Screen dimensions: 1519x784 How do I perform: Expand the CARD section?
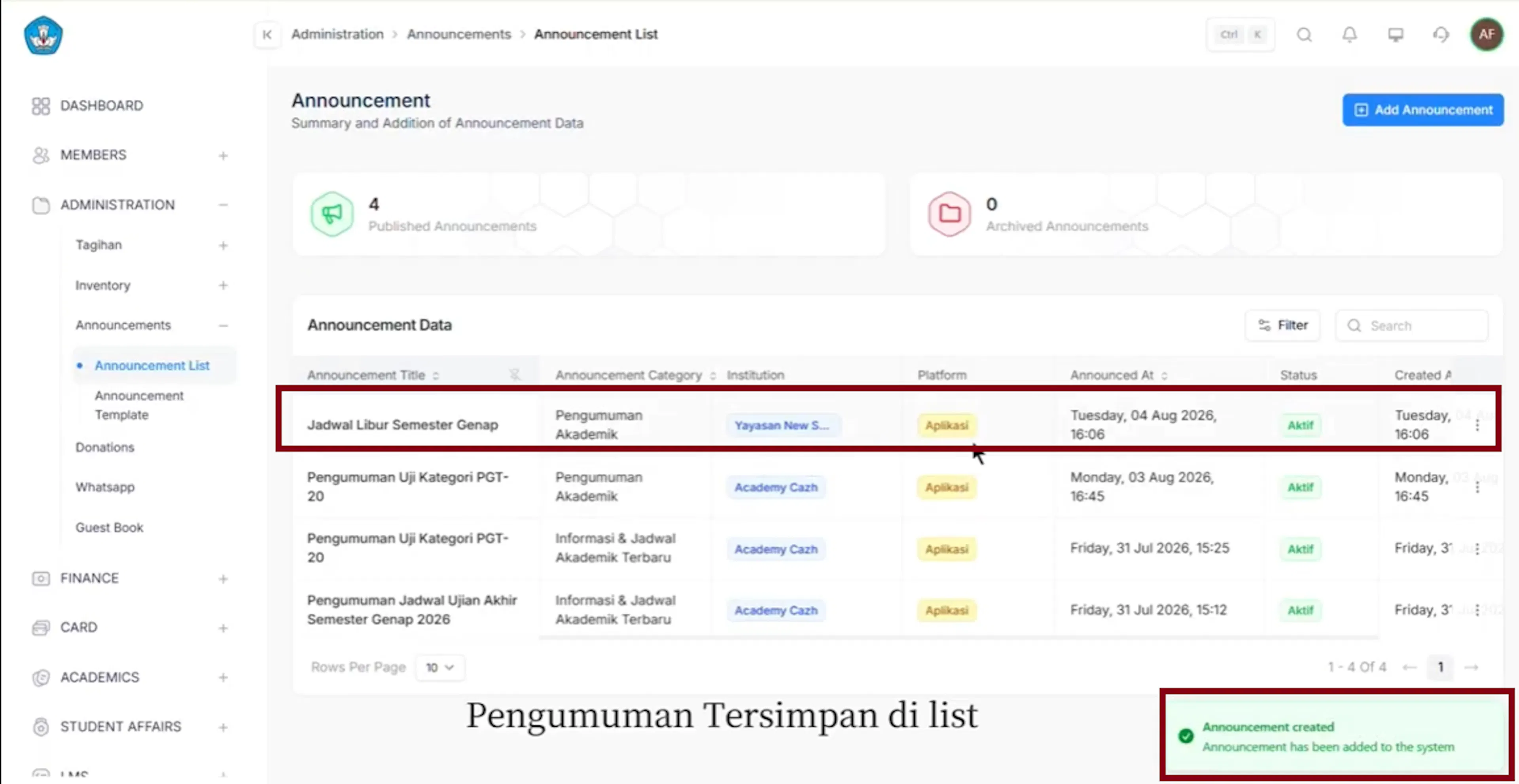click(x=223, y=629)
